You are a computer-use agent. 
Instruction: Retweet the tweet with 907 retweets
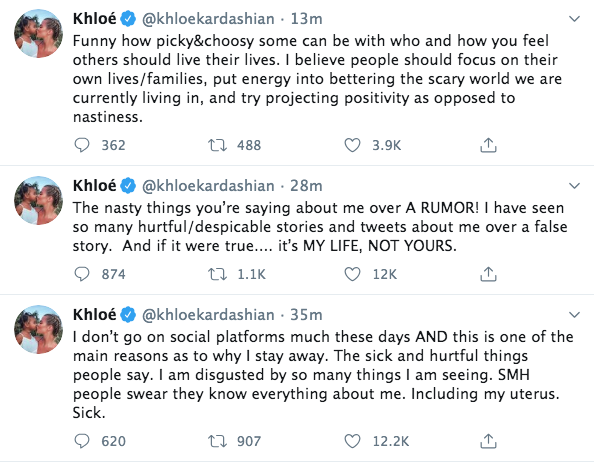(x=217, y=441)
